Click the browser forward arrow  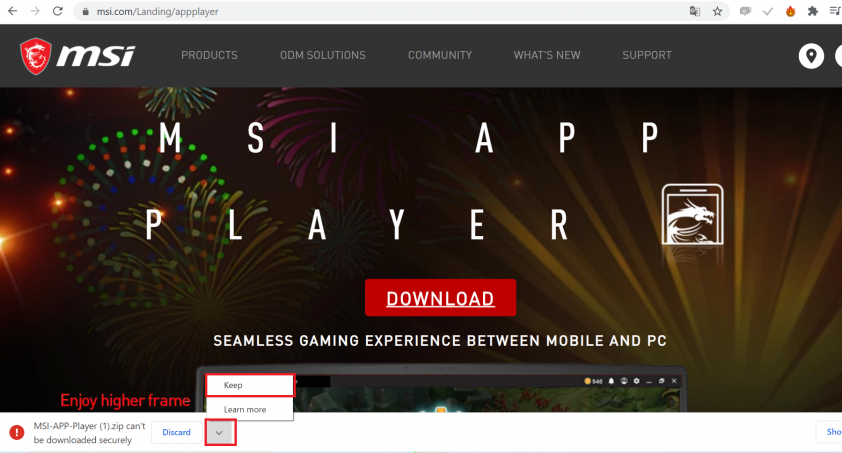coord(35,11)
